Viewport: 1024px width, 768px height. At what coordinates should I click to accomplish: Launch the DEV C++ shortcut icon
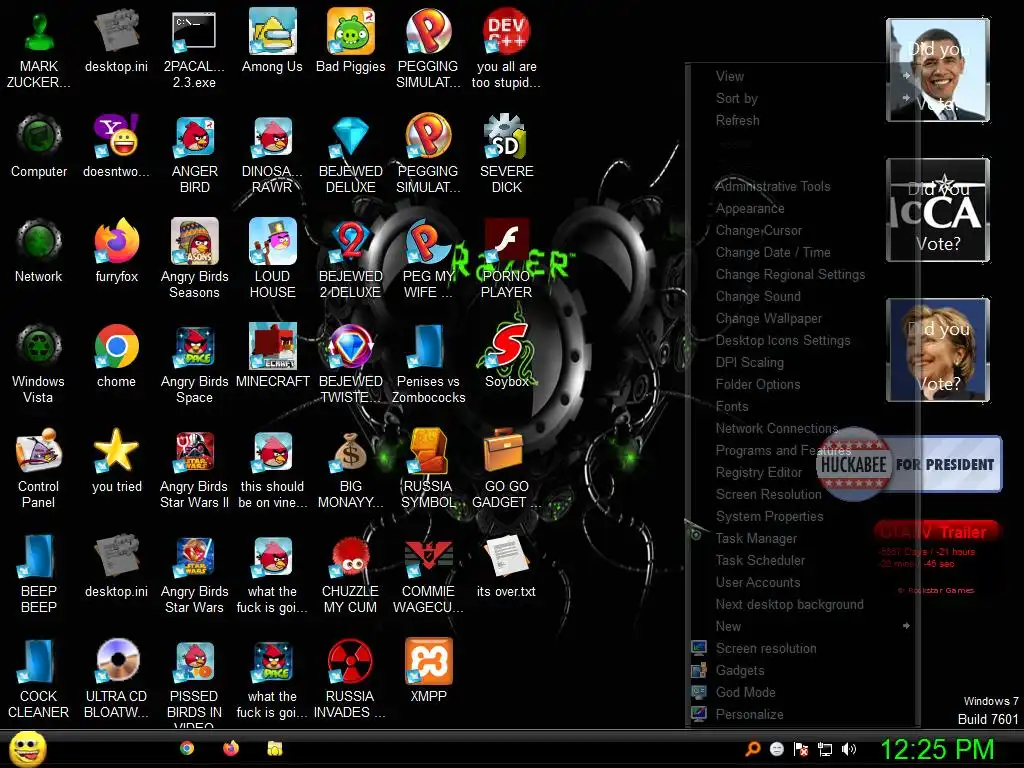coord(507,48)
